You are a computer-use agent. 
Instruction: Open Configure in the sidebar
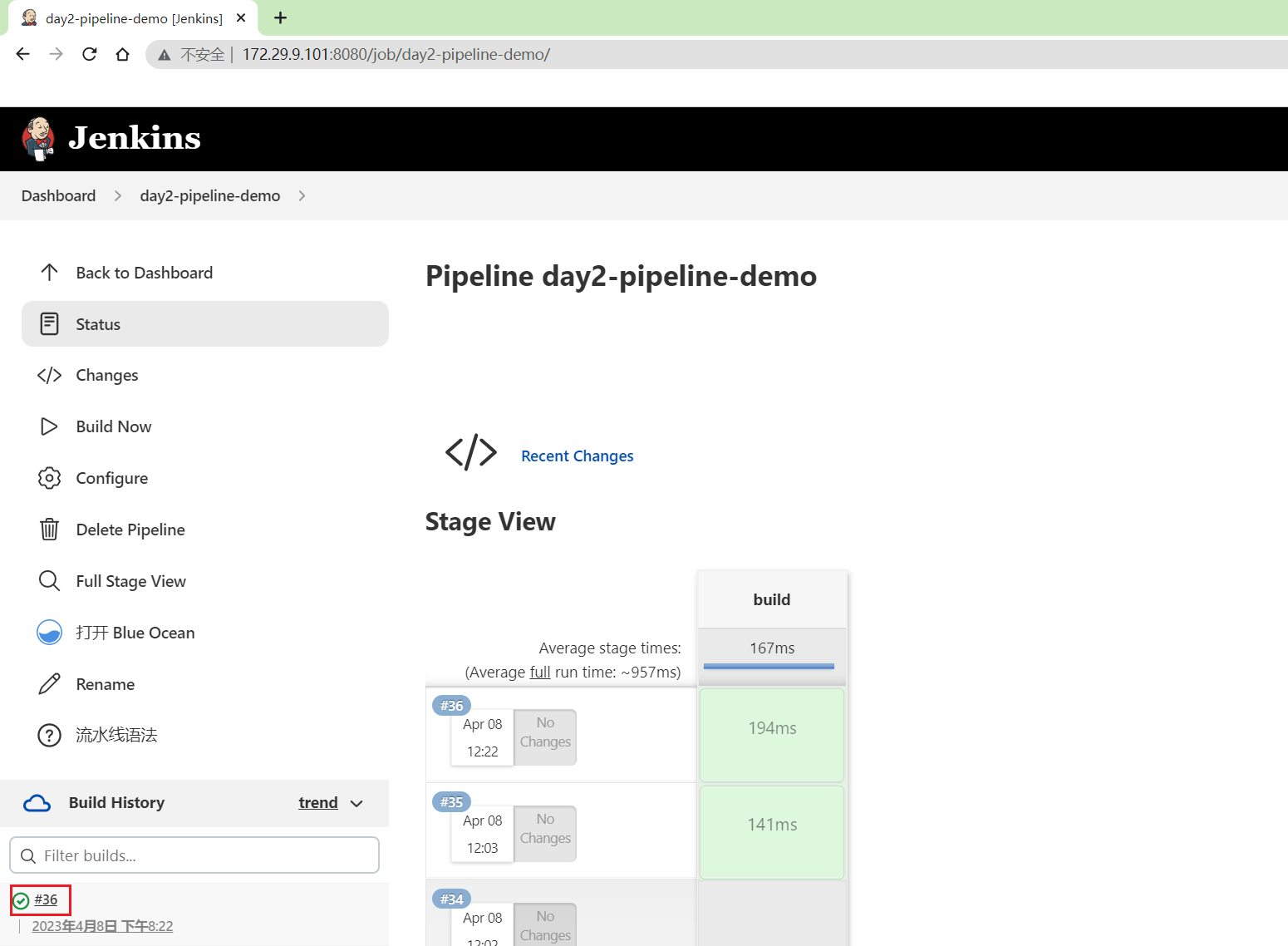pos(205,478)
